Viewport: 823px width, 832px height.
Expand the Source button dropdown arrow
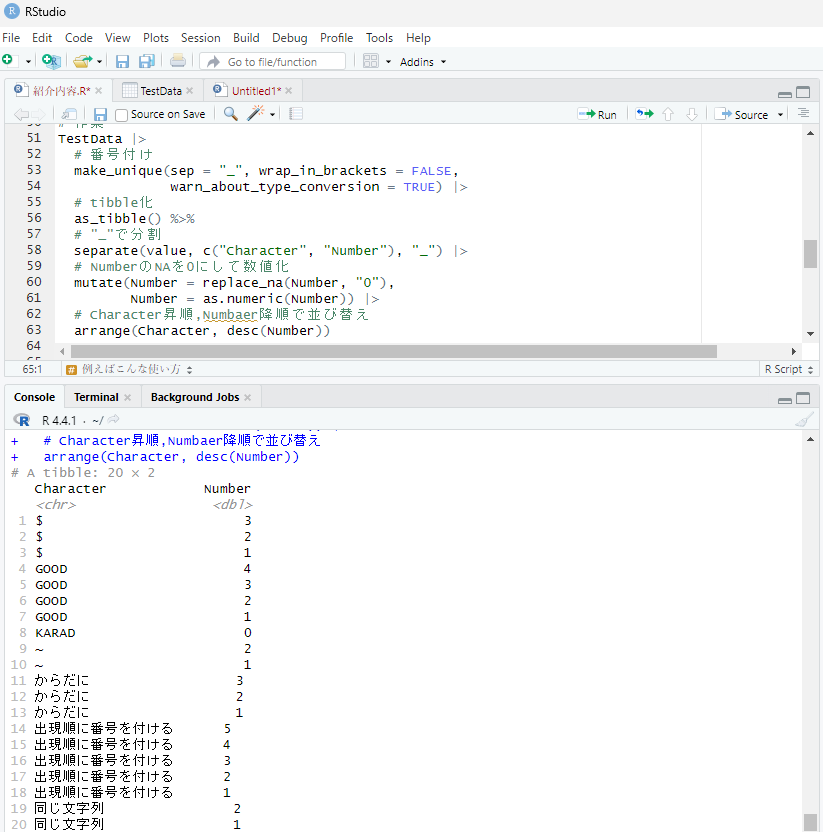coord(780,115)
